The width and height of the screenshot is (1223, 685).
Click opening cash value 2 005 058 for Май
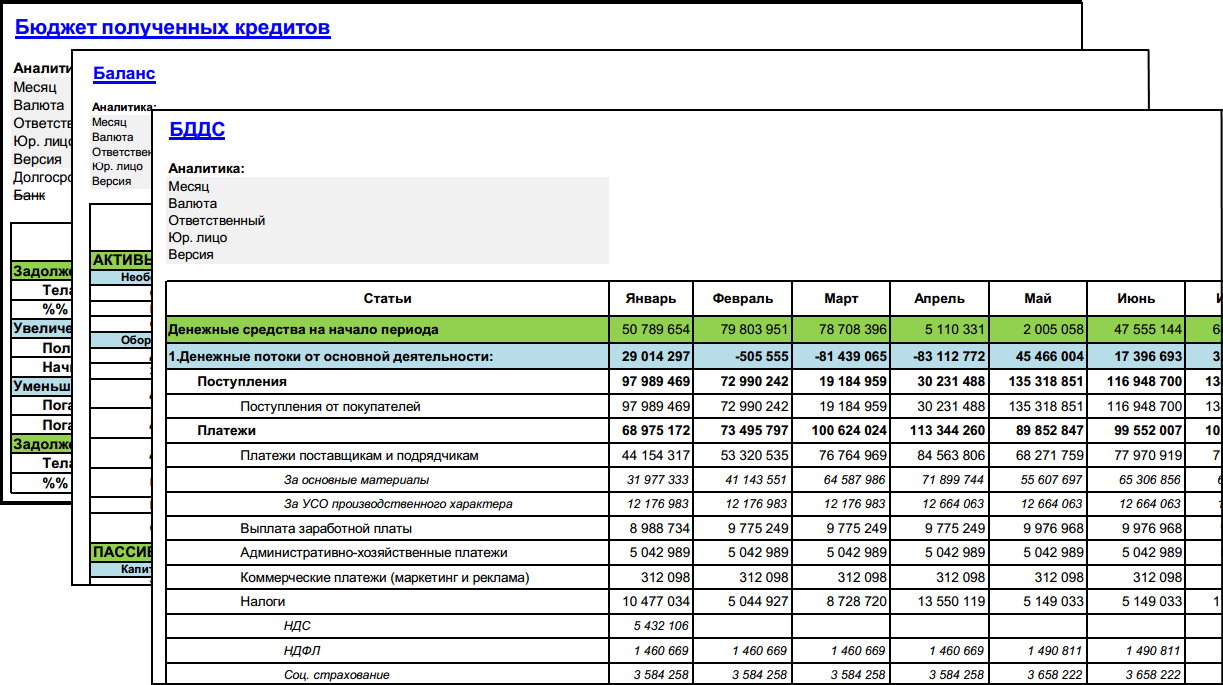[1054, 329]
